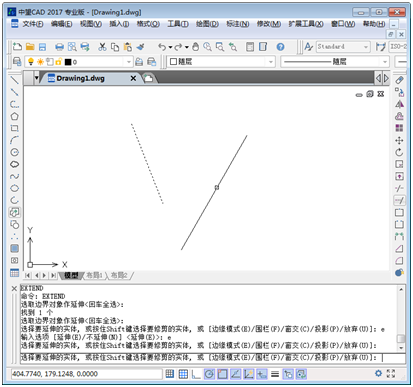Expand the layer selection dropdown
The image size is (413, 387).
click(x=79, y=62)
